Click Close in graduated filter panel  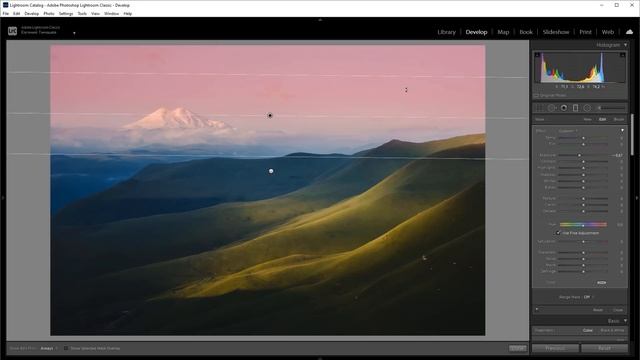pos(618,310)
